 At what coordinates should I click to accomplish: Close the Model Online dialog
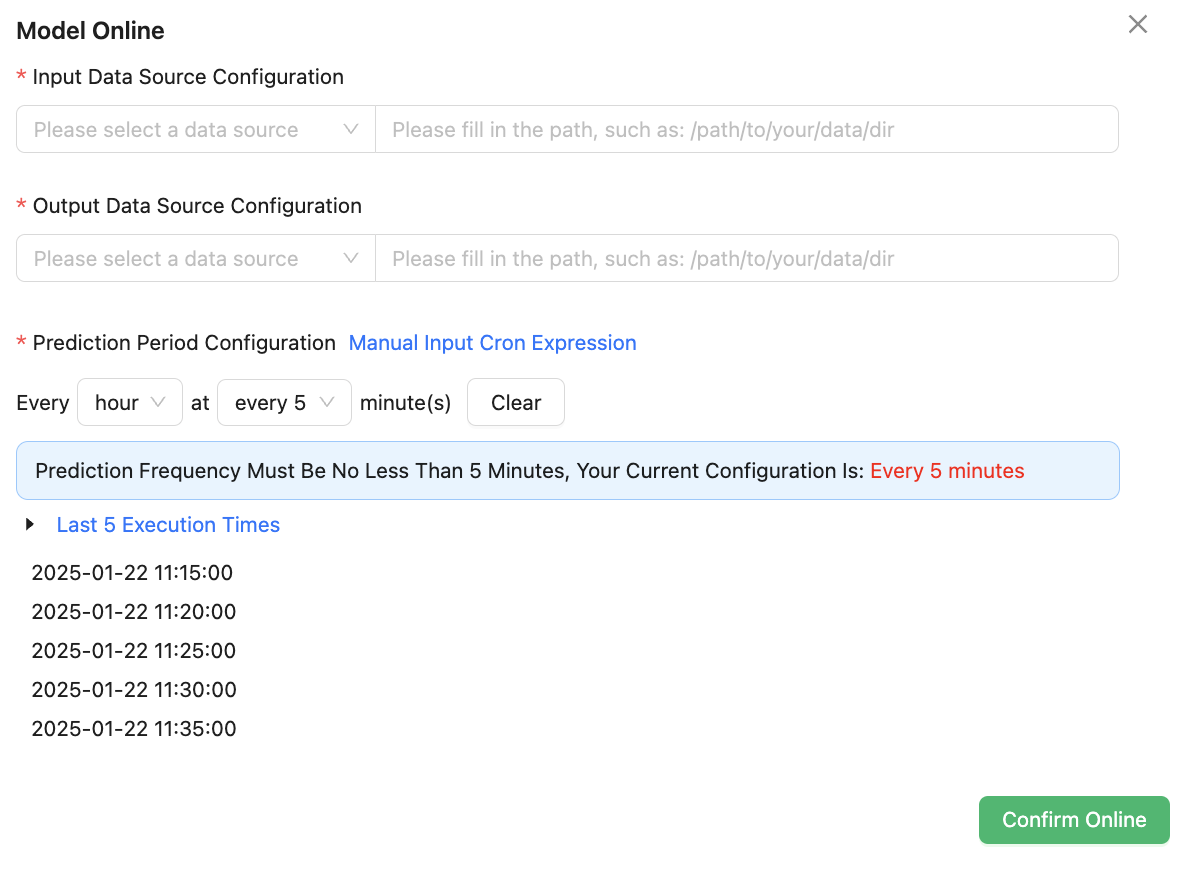(x=1137, y=25)
